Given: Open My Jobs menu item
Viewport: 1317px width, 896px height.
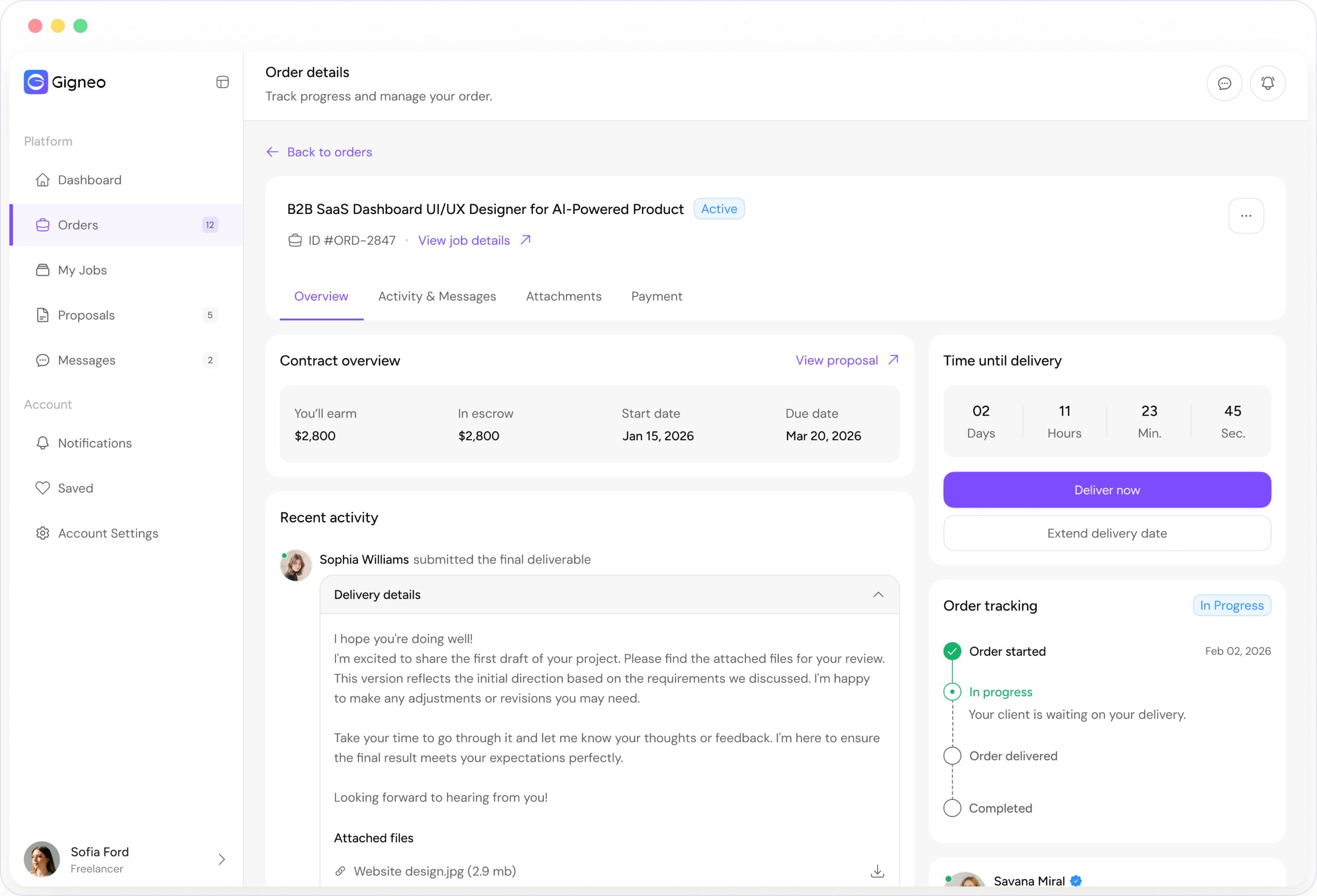Looking at the screenshot, I should (x=127, y=270).
